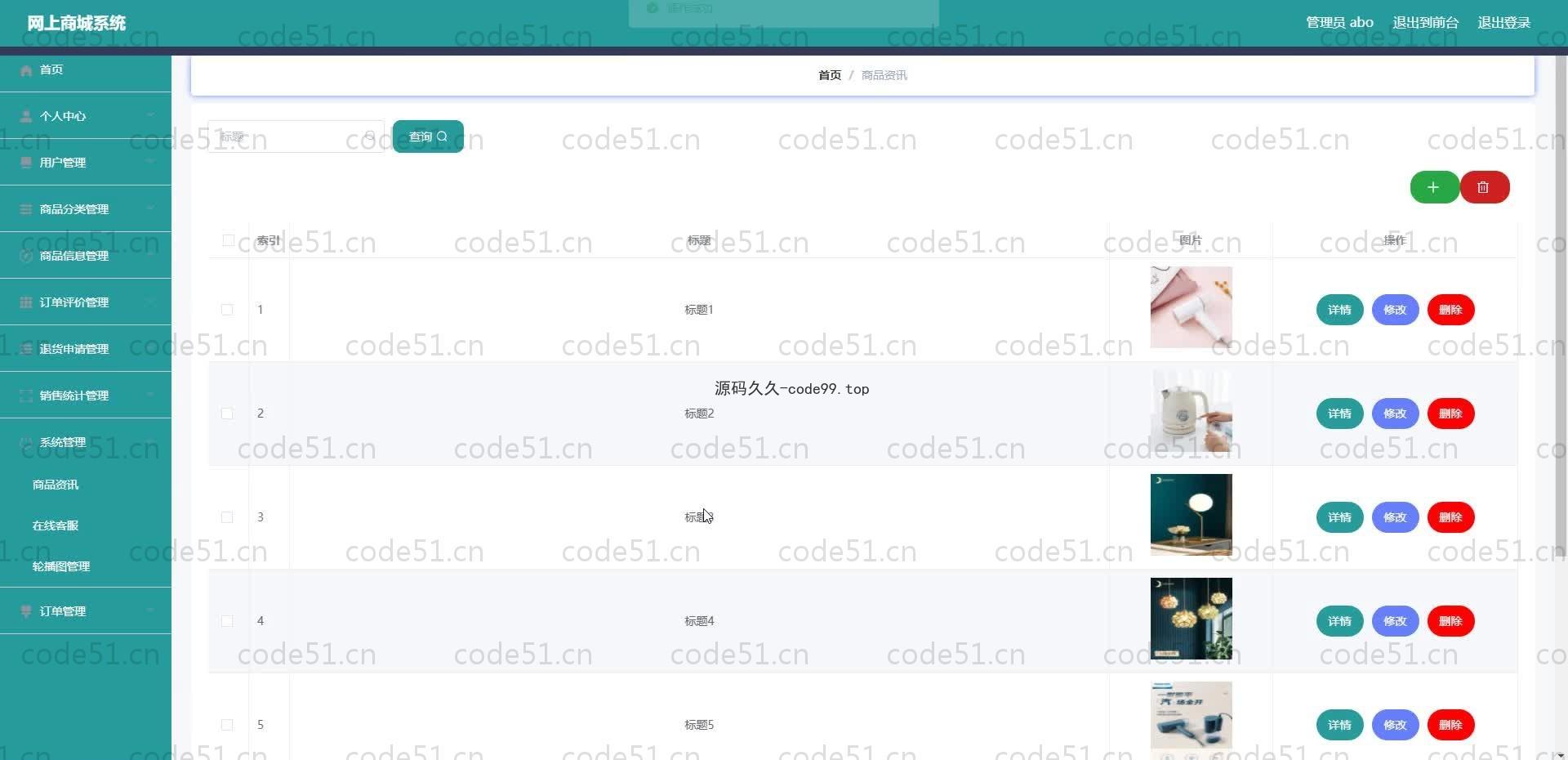Click the icon beside 用户管理

pos(26,163)
